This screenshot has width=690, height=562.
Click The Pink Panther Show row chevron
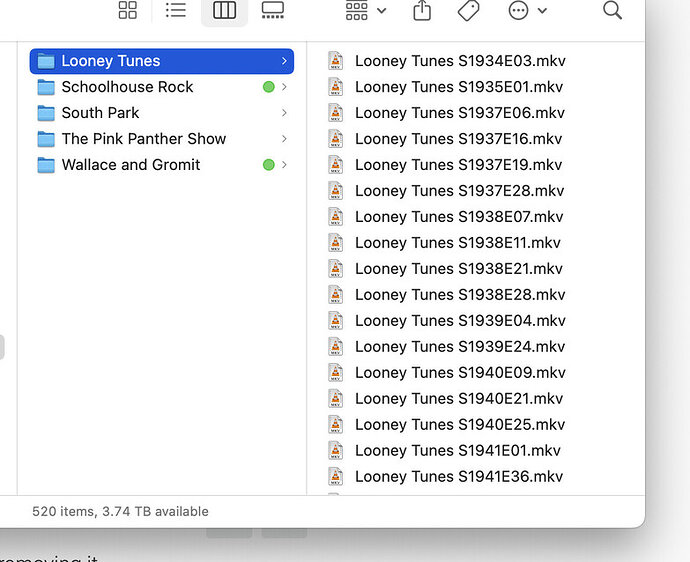284,139
